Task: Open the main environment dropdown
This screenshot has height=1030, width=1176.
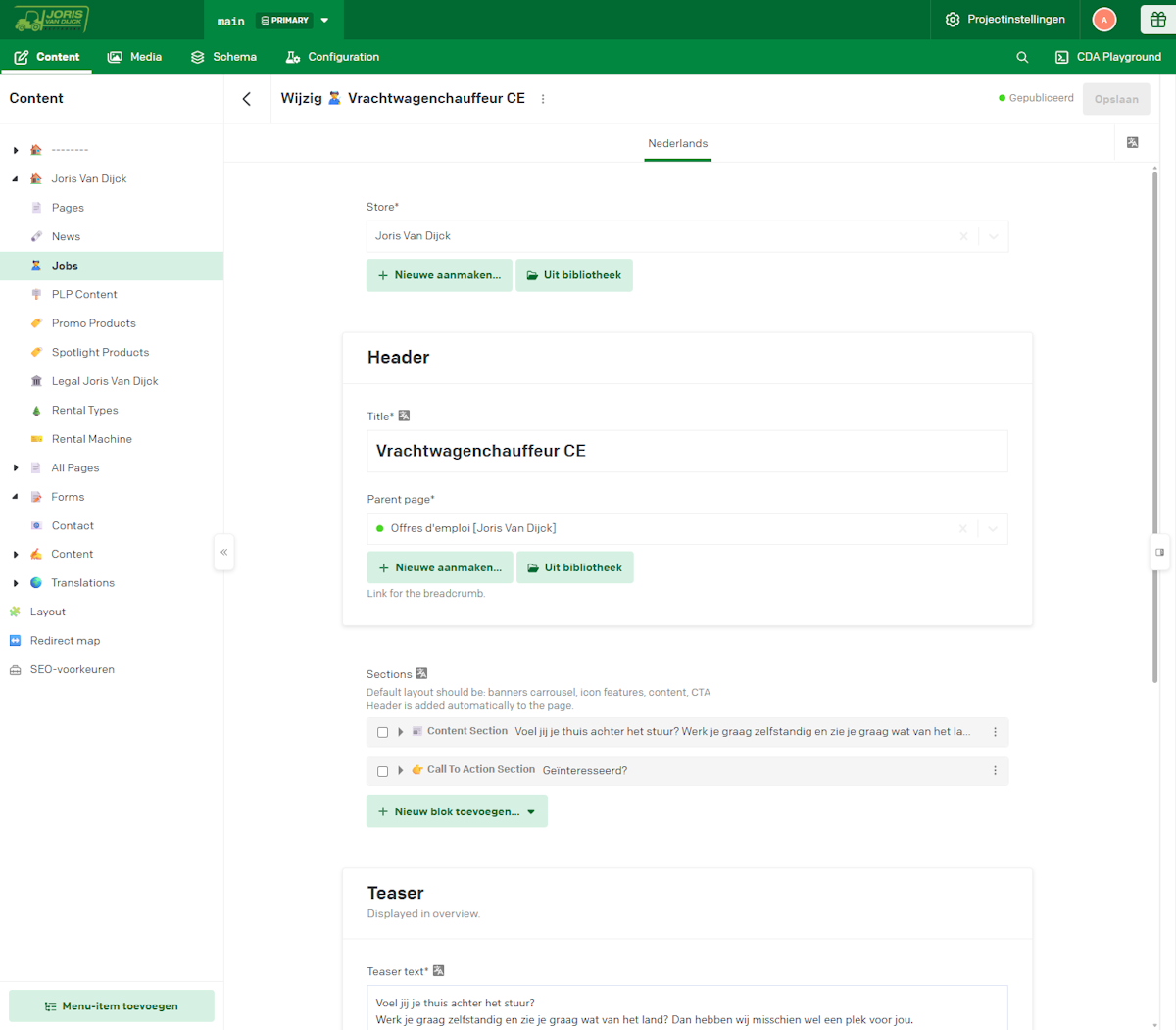Action: pos(324,20)
